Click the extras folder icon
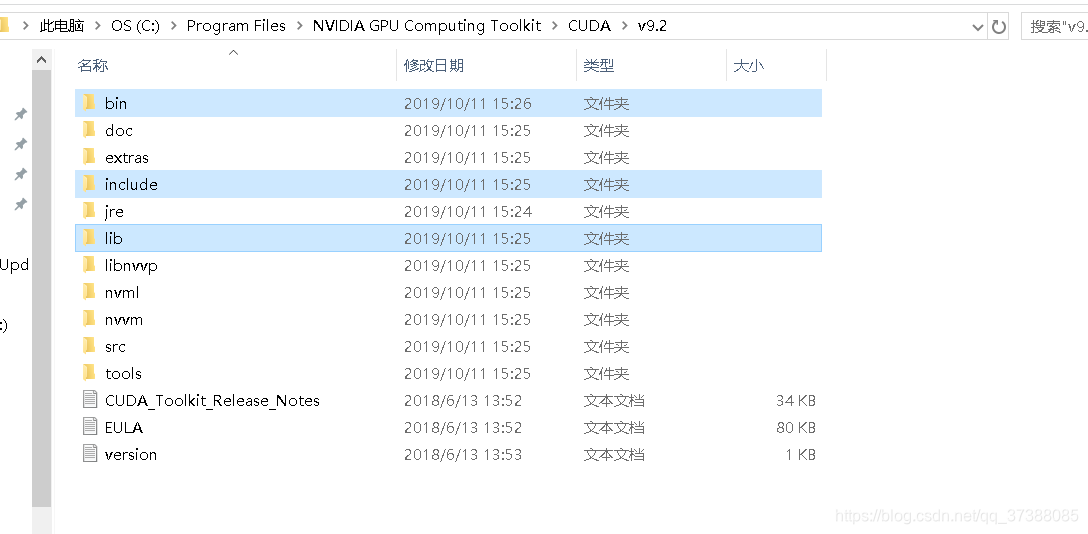This screenshot has width=1088, height=534. 89,157
